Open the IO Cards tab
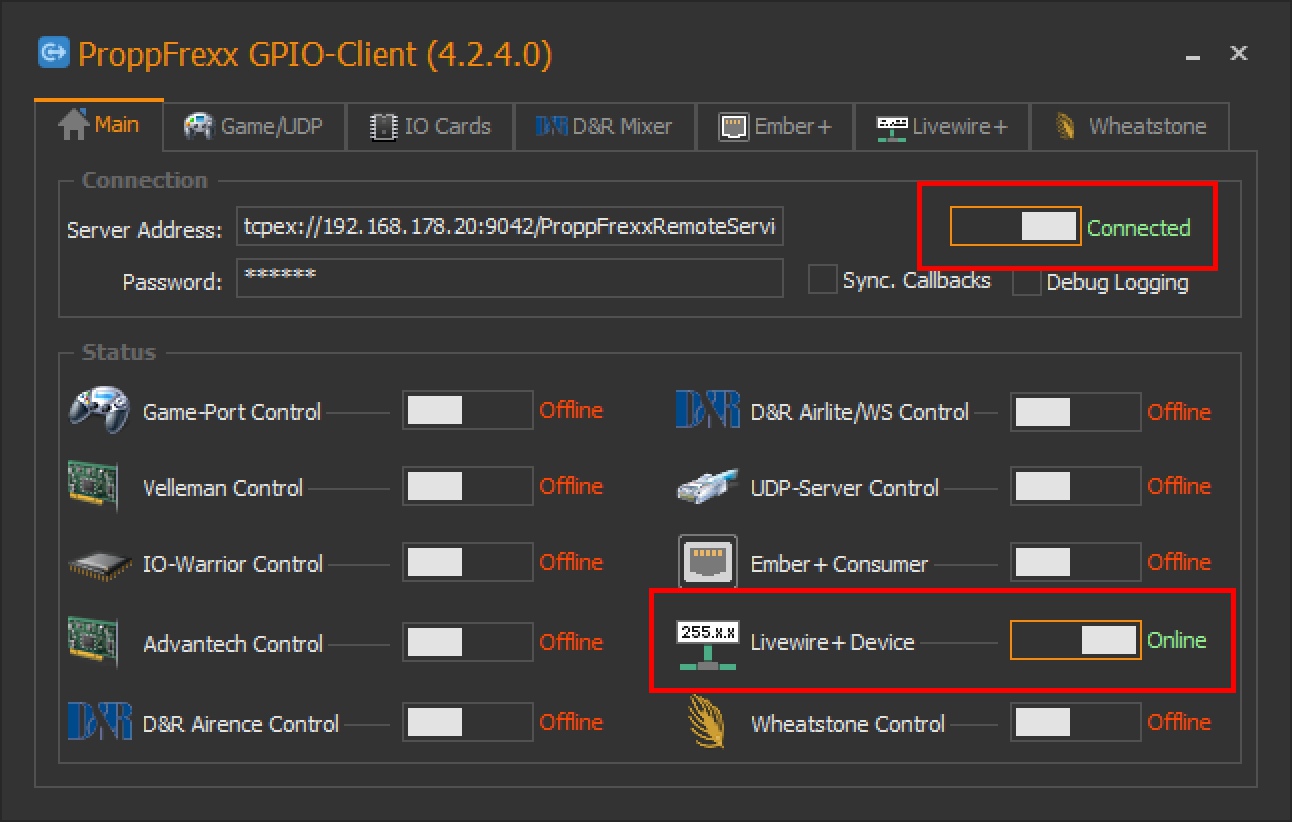1292x822 pixels. (430, 127)
